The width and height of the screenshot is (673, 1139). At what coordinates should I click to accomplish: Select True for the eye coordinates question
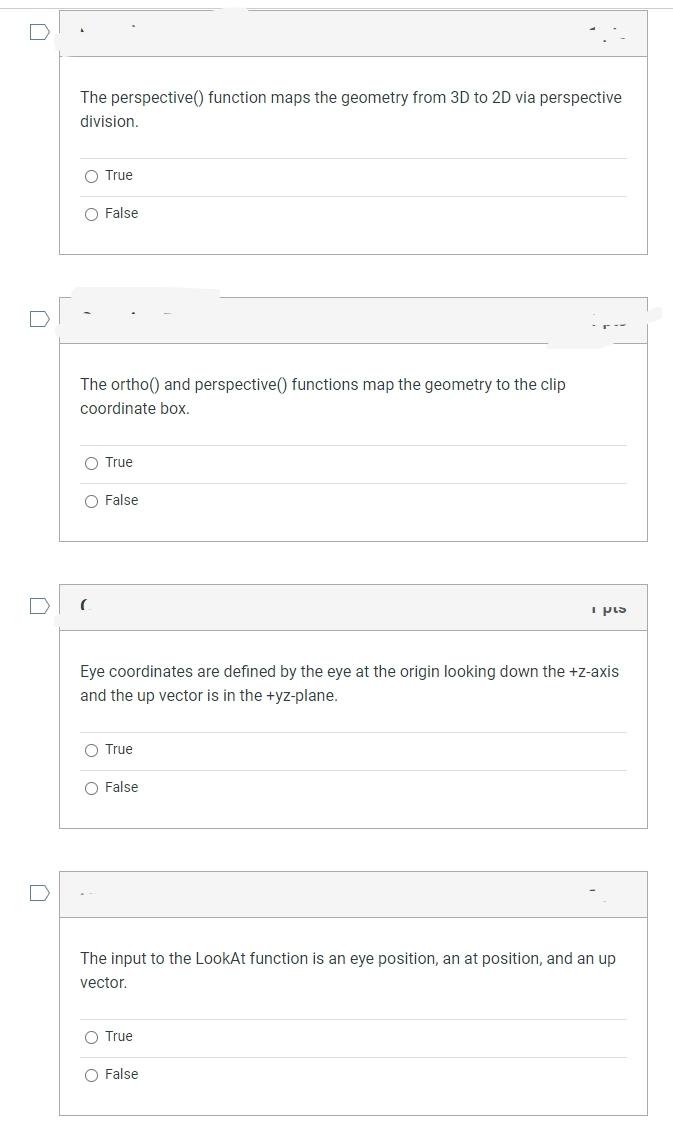click(91, 749)
